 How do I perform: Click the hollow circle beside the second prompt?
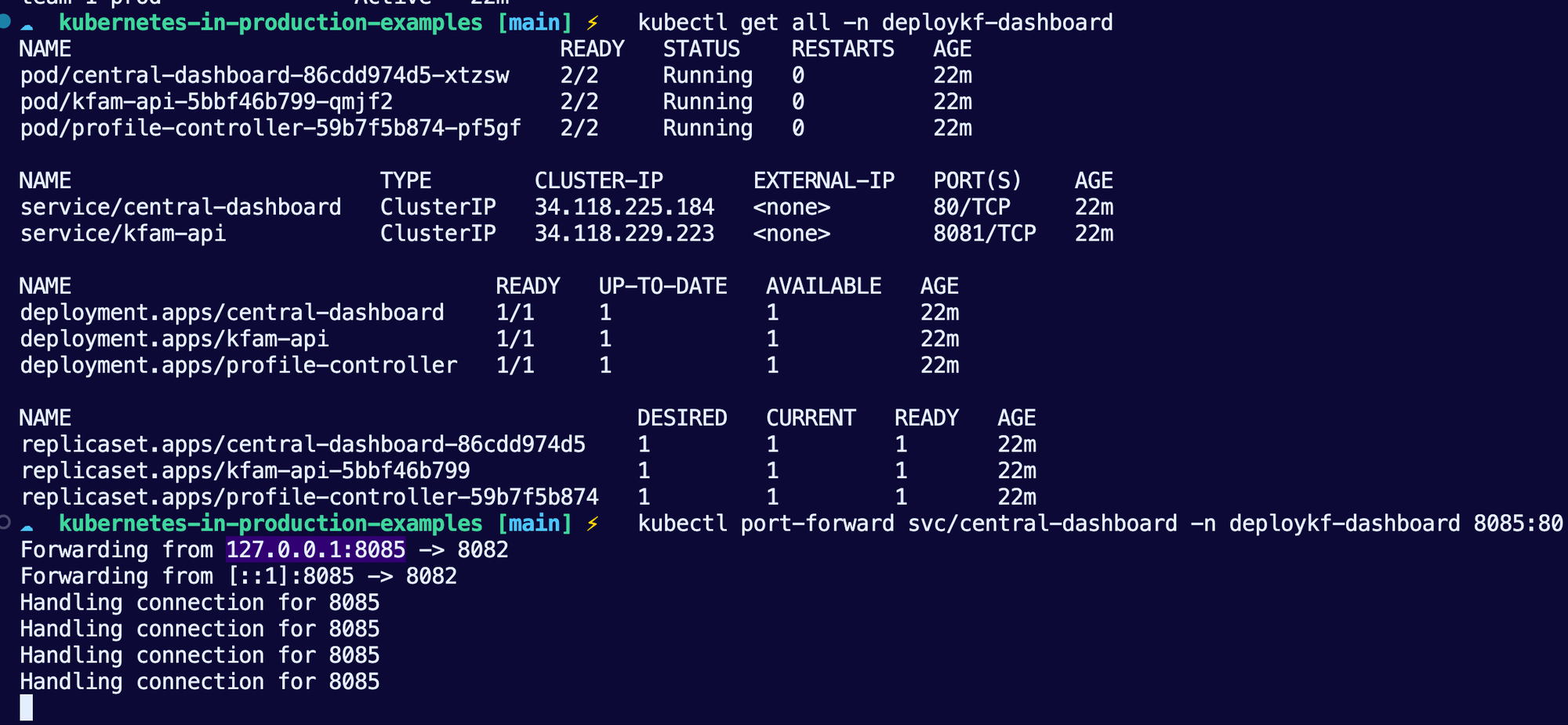[5, 522]
